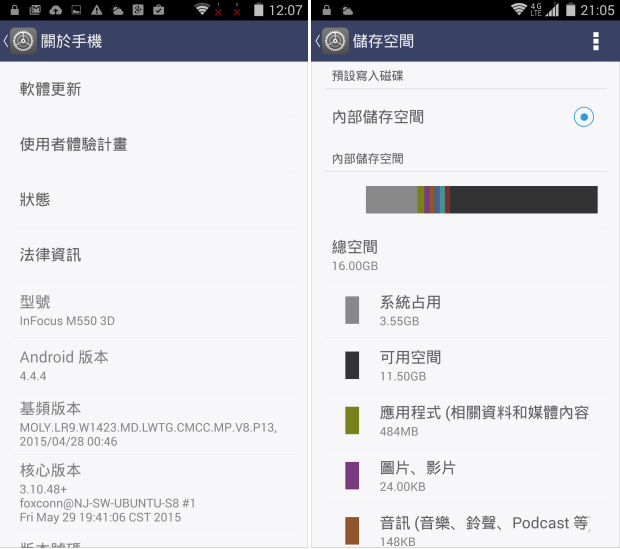620x549 pixels.
Task: Tap the settings gear beside 儲存空間
Action: click(x=335, y=41)
